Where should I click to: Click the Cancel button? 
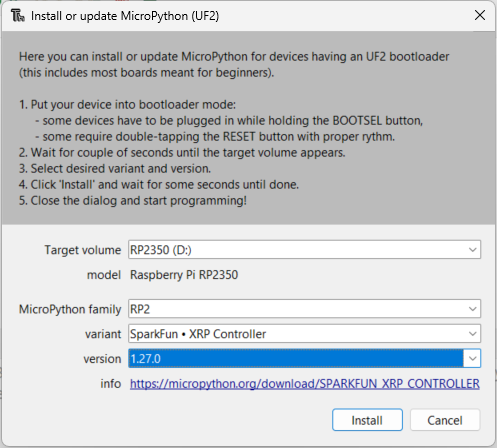445,420
